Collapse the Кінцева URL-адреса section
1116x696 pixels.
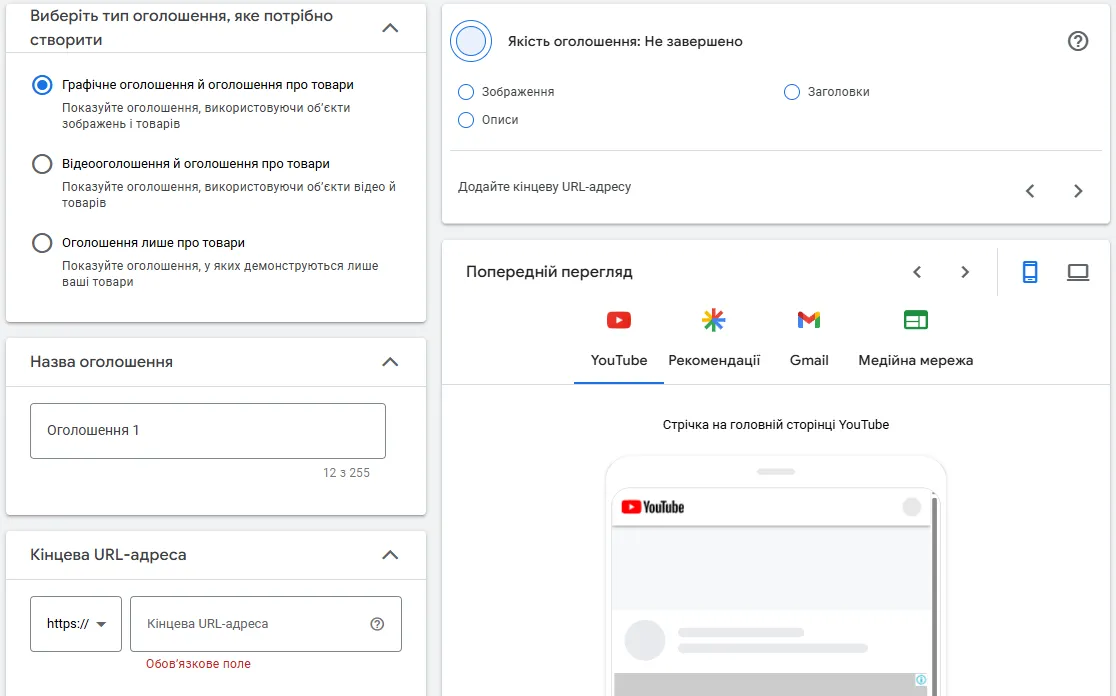[x=390, y=554]
